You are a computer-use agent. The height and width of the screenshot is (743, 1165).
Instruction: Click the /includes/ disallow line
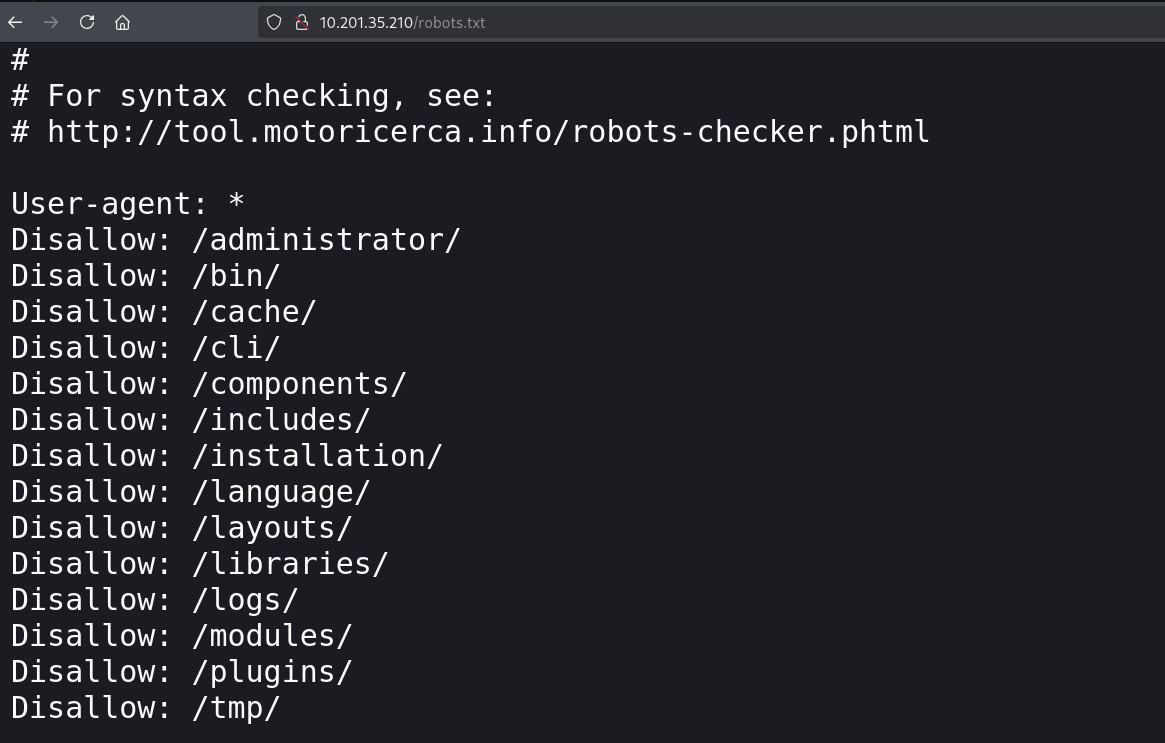(281, 420)
